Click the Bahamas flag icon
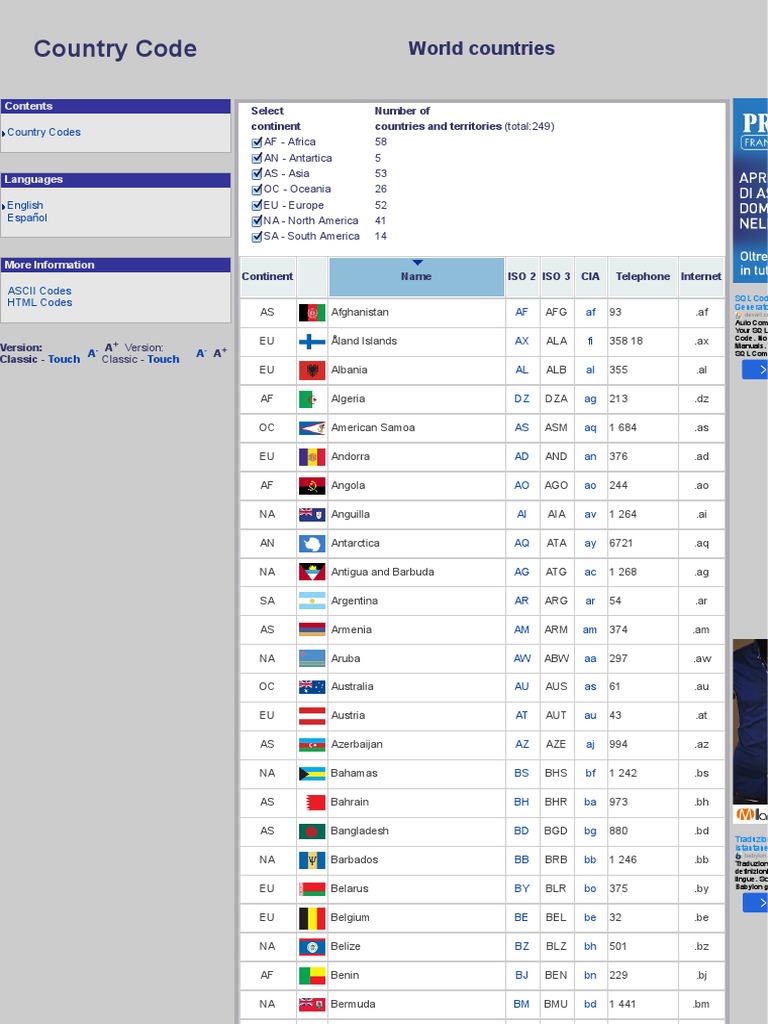768x1024 pixels. tap(312, 774)
